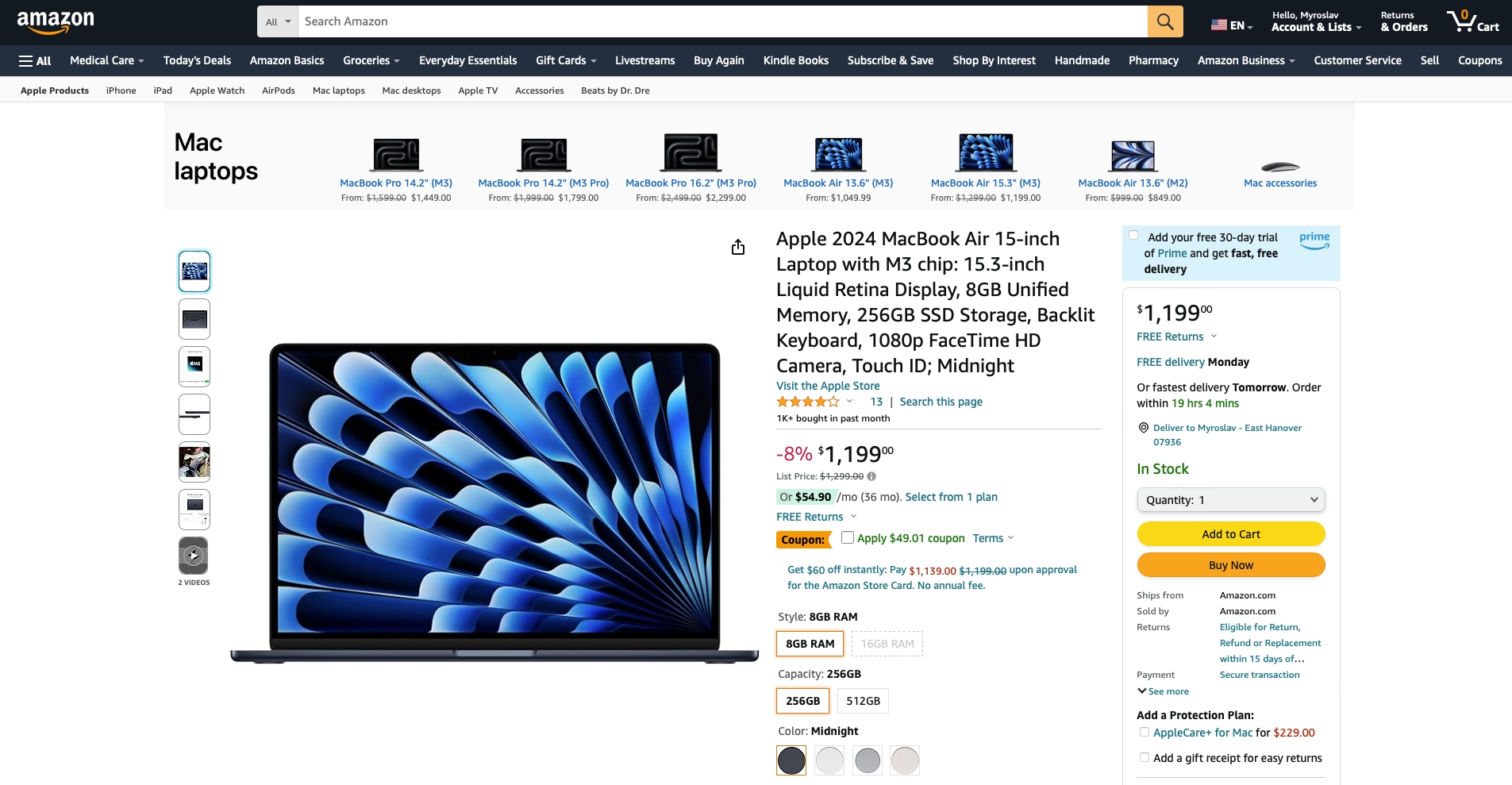Click the orange search magnifier button

point(1164,21)
